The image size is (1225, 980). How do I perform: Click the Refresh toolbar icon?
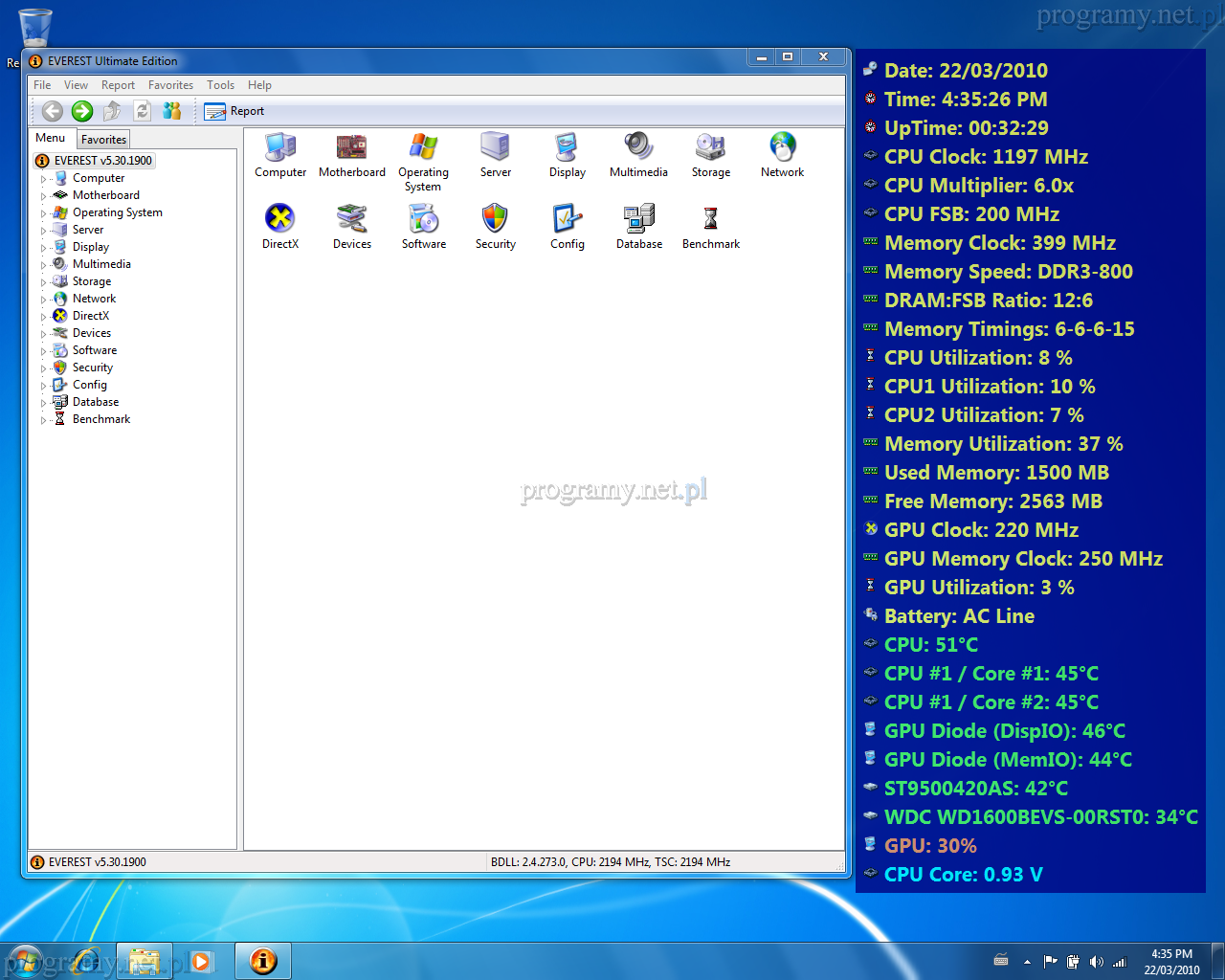coord(142,111)
